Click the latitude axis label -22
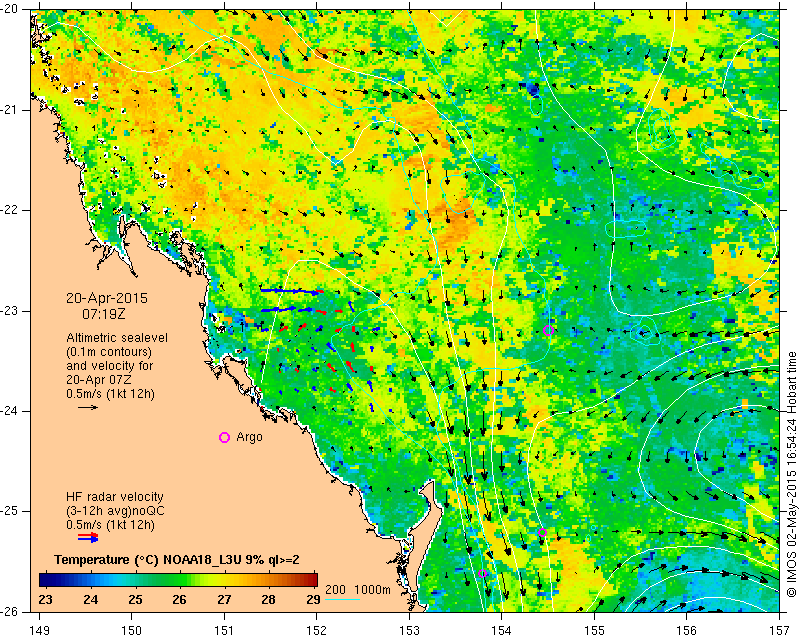Image resolution: width=800 pixels, height=640 pixels. tap(10, 210)
